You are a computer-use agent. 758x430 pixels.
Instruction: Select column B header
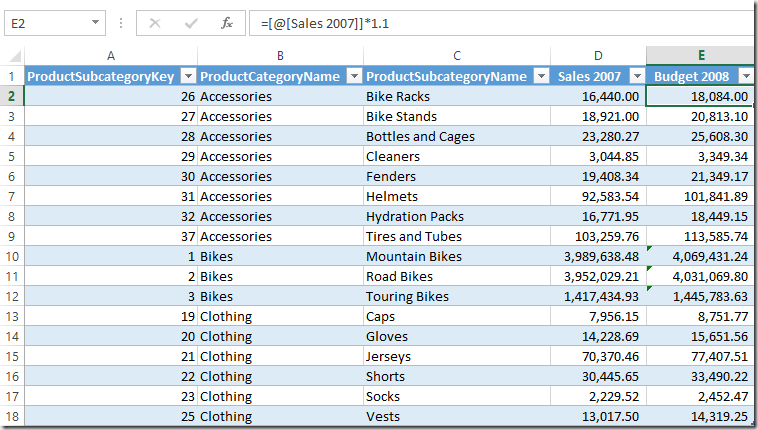click(x=280, y=56)
